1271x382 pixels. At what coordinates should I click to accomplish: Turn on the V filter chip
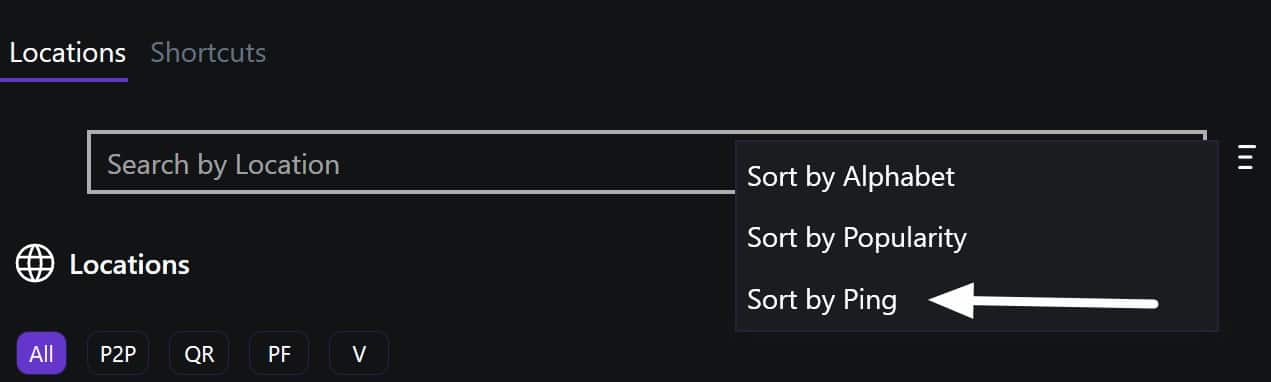(x=359, y=354)
